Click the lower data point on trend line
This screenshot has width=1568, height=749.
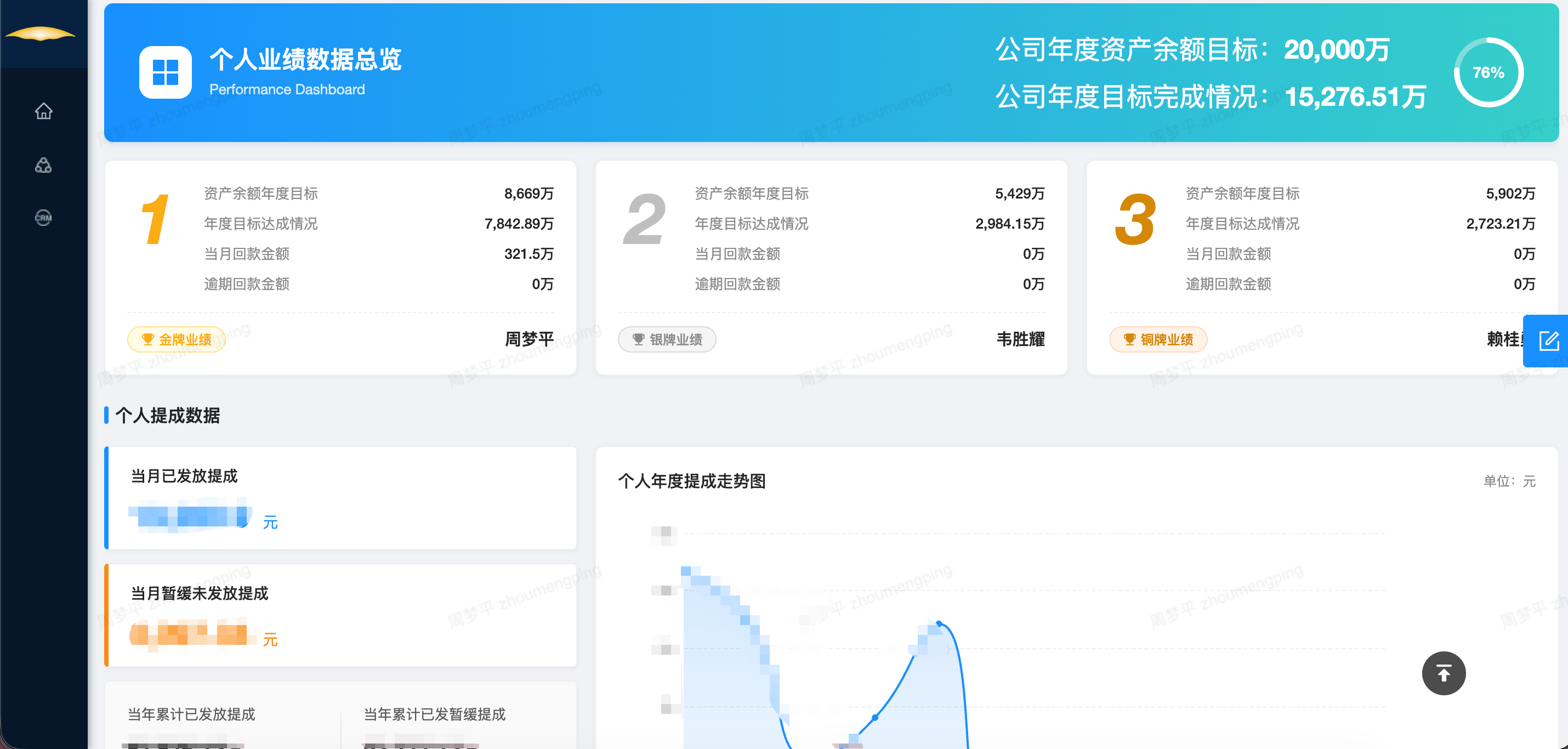[x=874, y=717]
